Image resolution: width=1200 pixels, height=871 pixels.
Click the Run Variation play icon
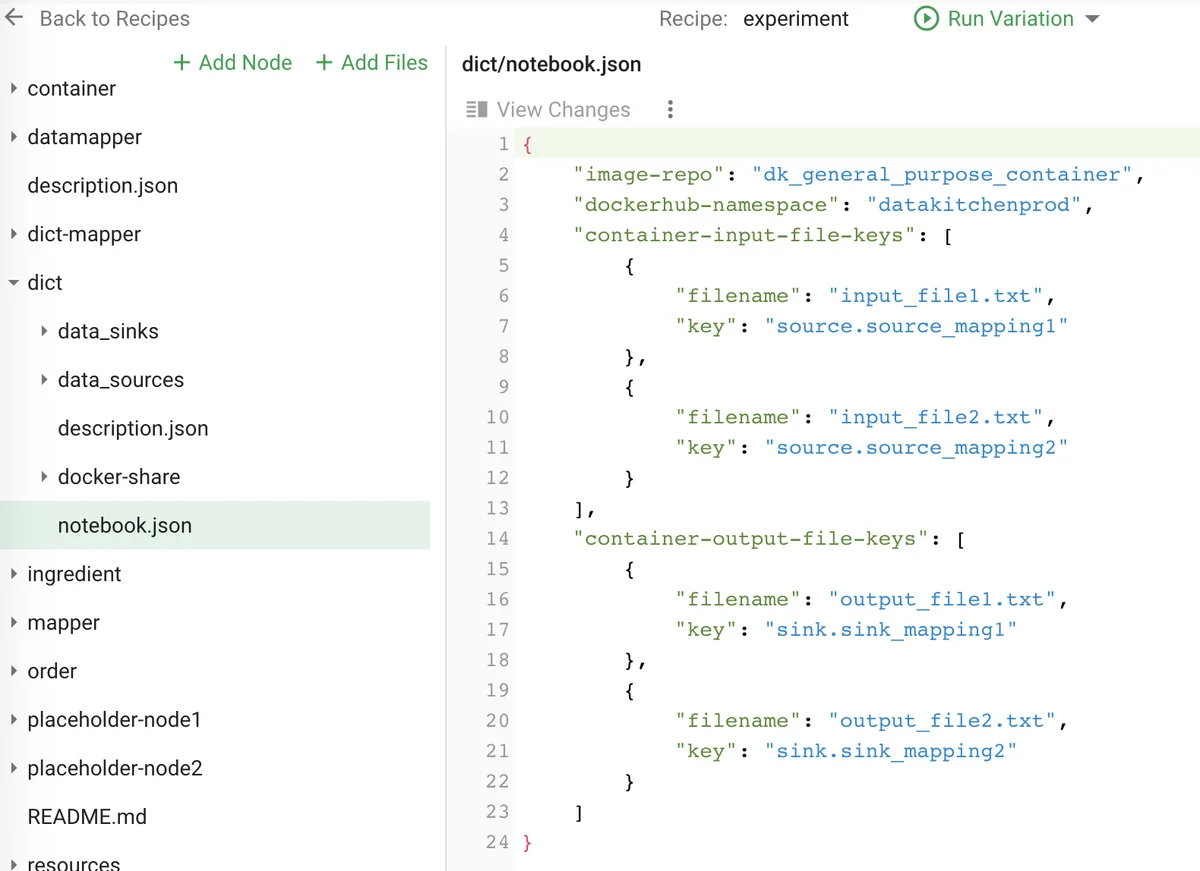[x=926, y=19]
